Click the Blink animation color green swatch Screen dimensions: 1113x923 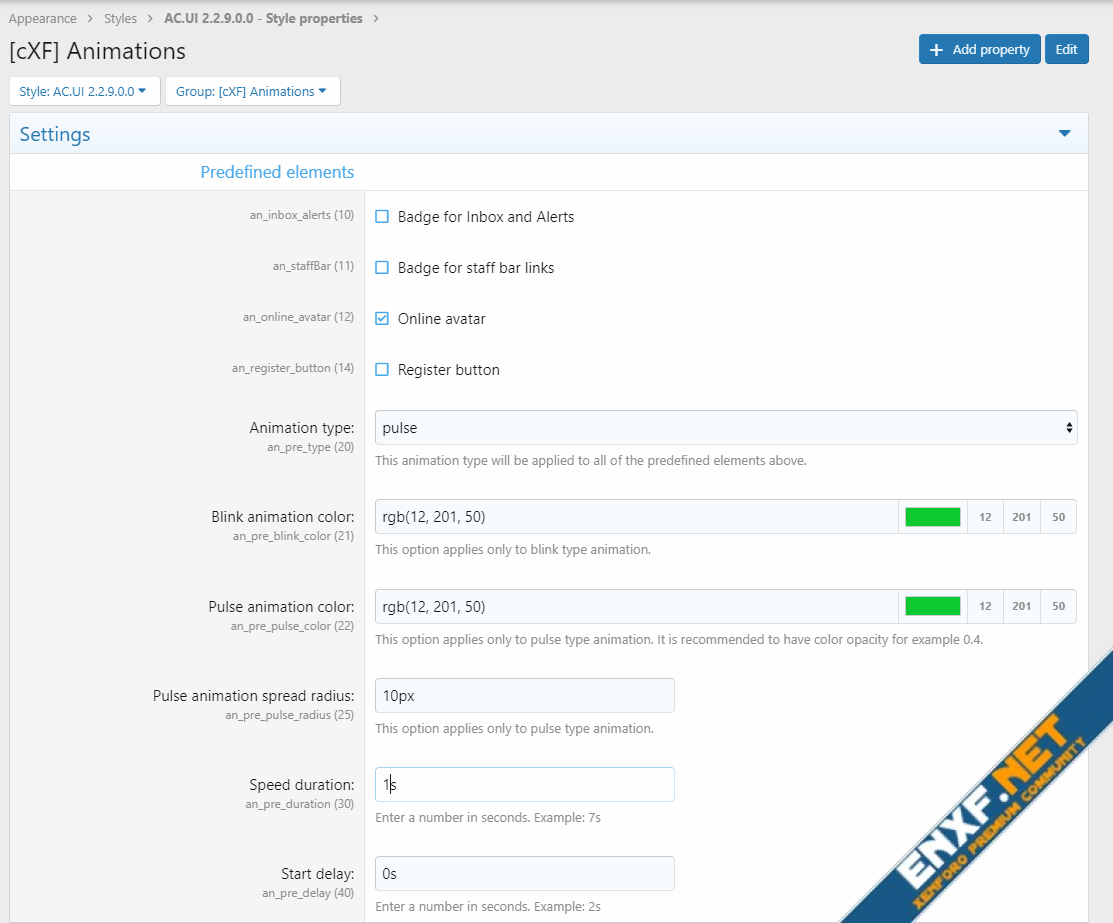932,517
